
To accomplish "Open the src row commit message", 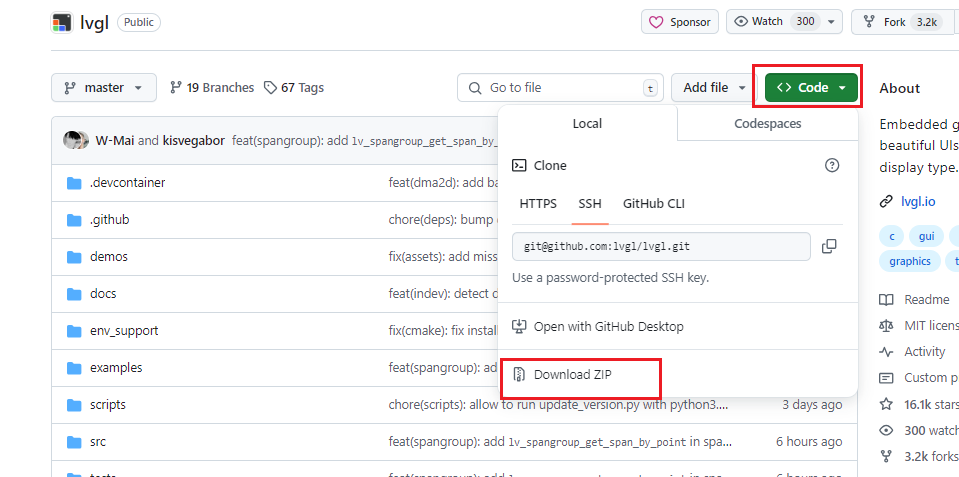I will click(x=560, y=442).
